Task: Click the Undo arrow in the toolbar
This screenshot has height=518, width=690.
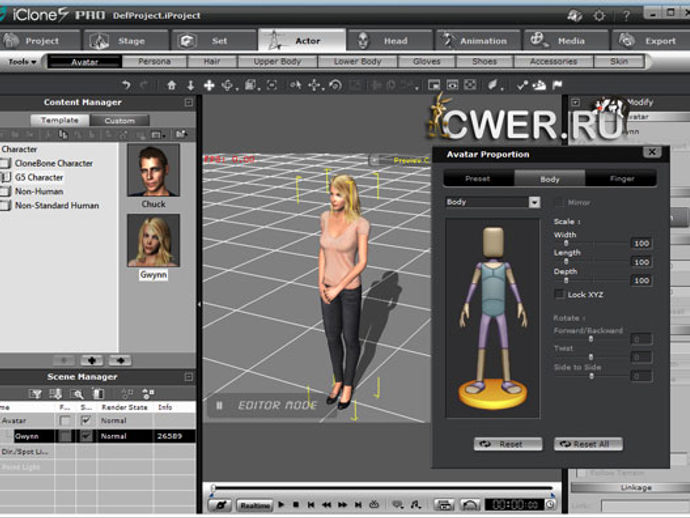Action: [x=126, y=85]
